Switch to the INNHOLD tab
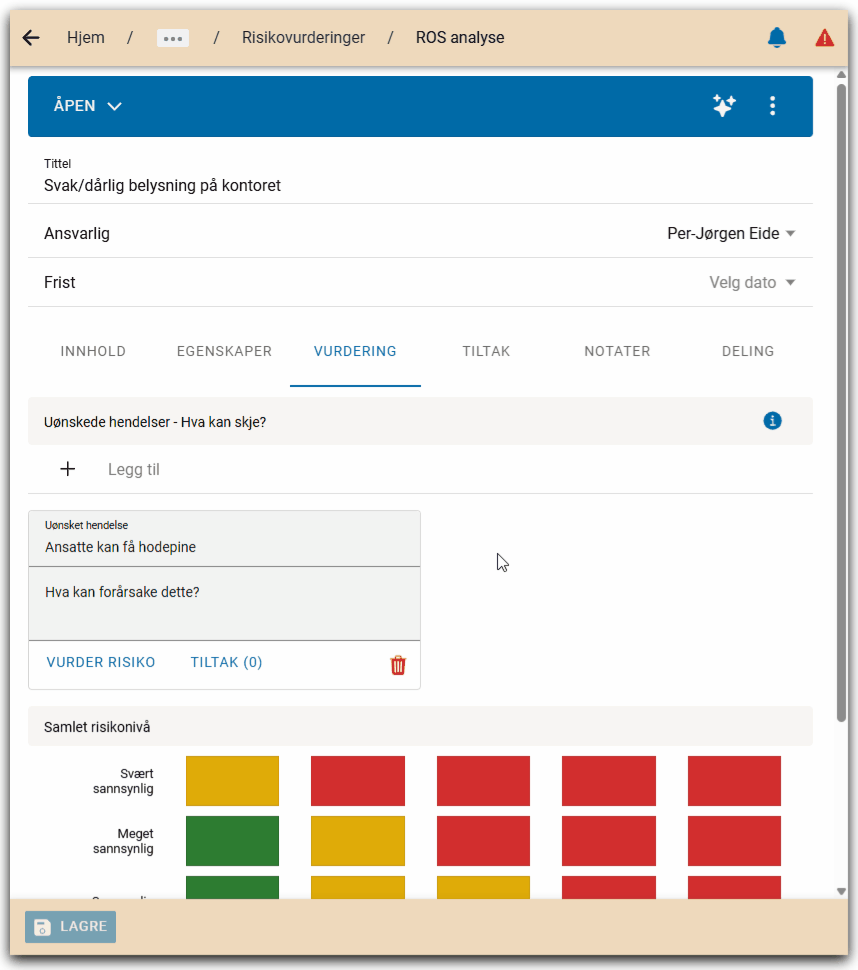 (x=93, y=351)
